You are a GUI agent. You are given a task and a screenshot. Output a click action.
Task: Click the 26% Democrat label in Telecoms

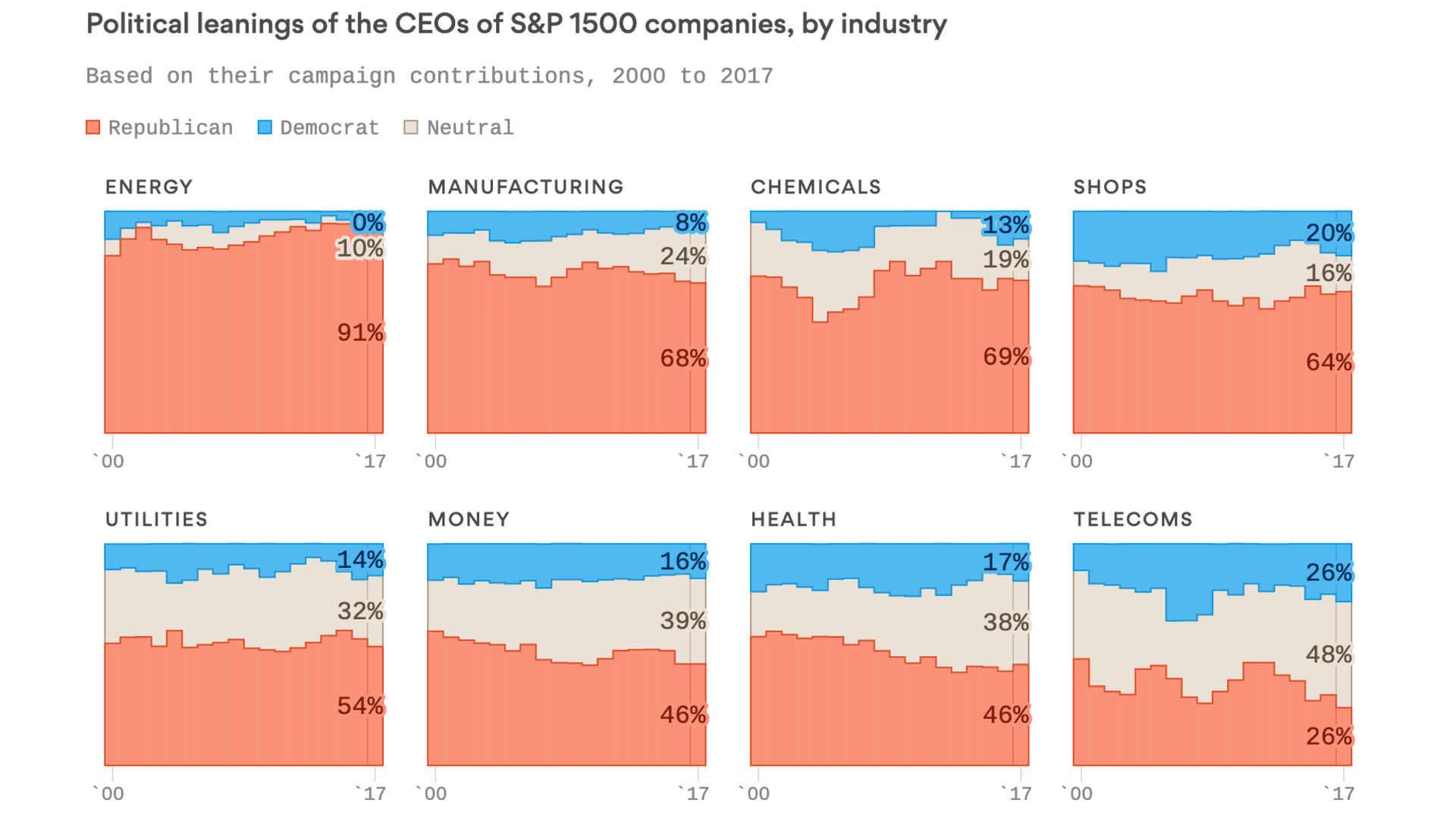tap(1329, 573)
